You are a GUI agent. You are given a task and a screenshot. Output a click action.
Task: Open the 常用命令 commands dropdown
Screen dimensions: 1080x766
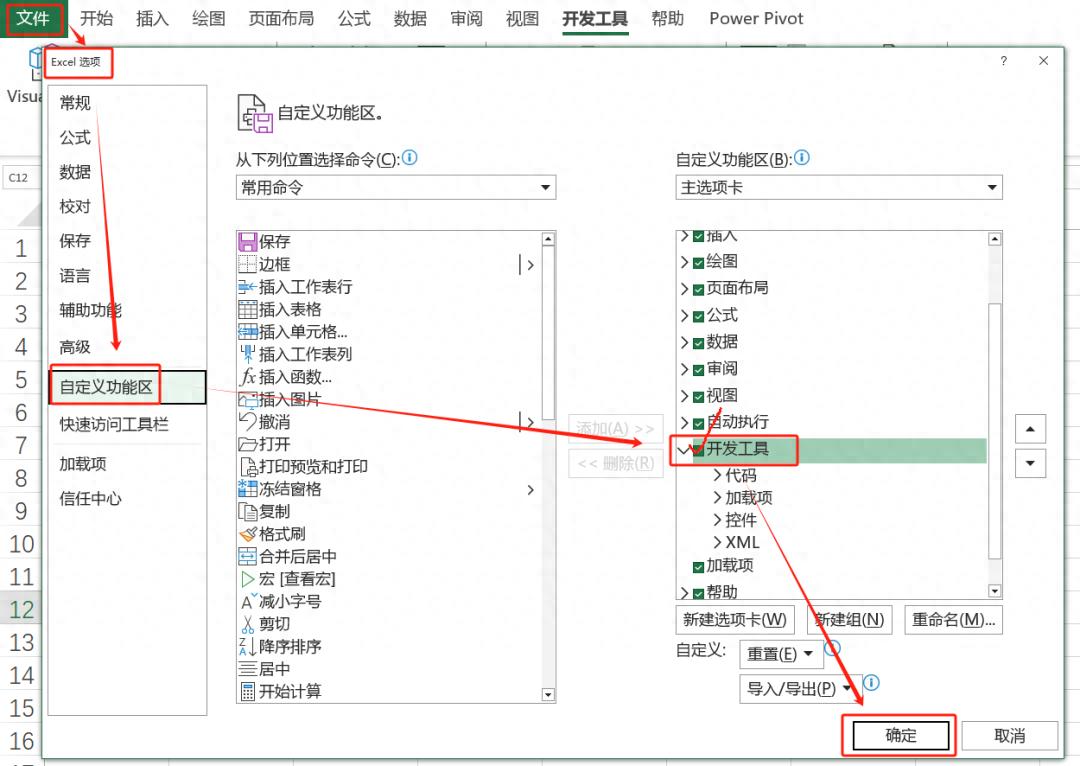pyautogui.click(x=396, y=187)
